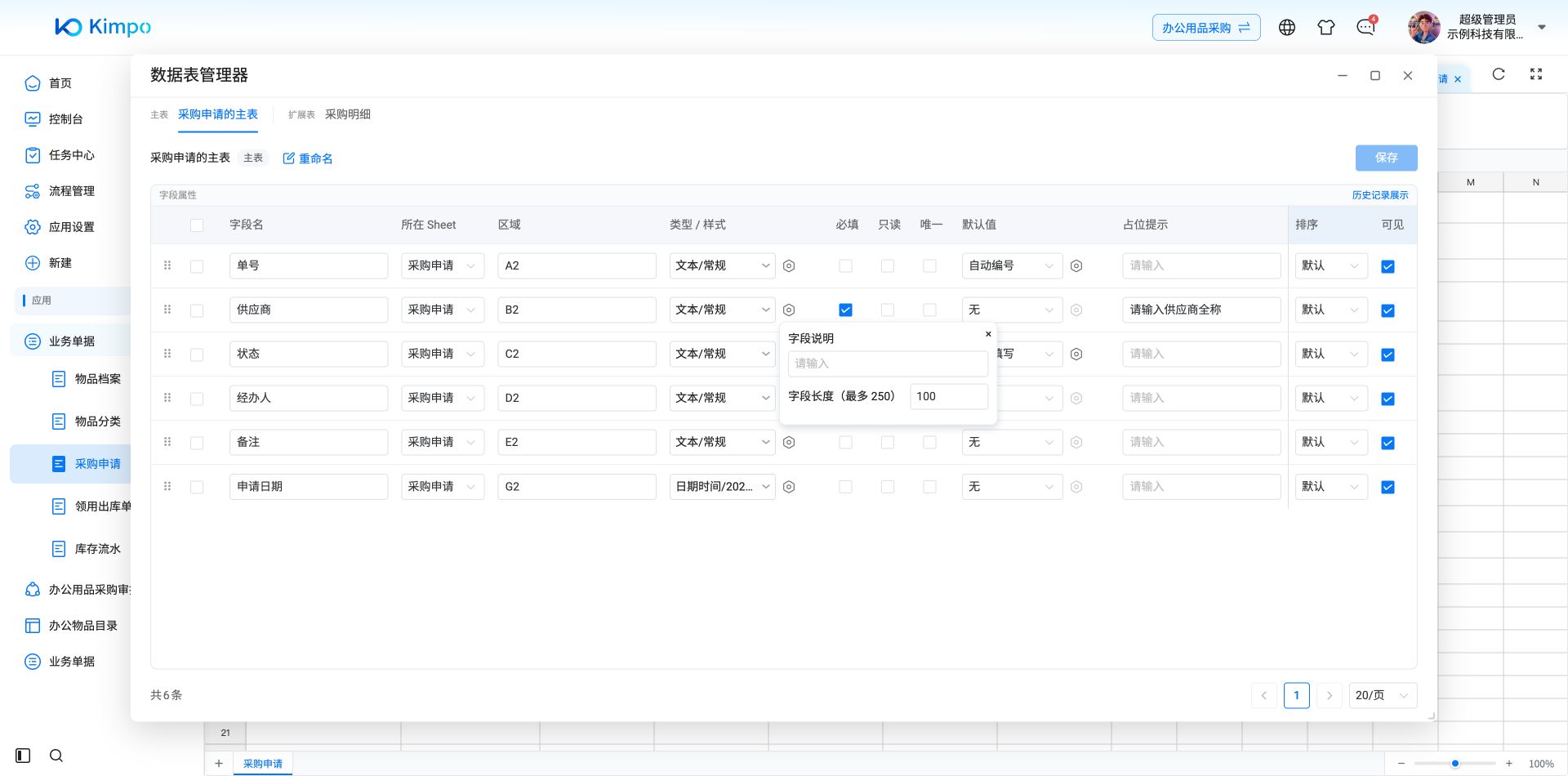This screenshot has width=1568, height=776.
Task: Open 自动编号 default value settings icon
Action: pyautogui.click(x=1076, y=266)
